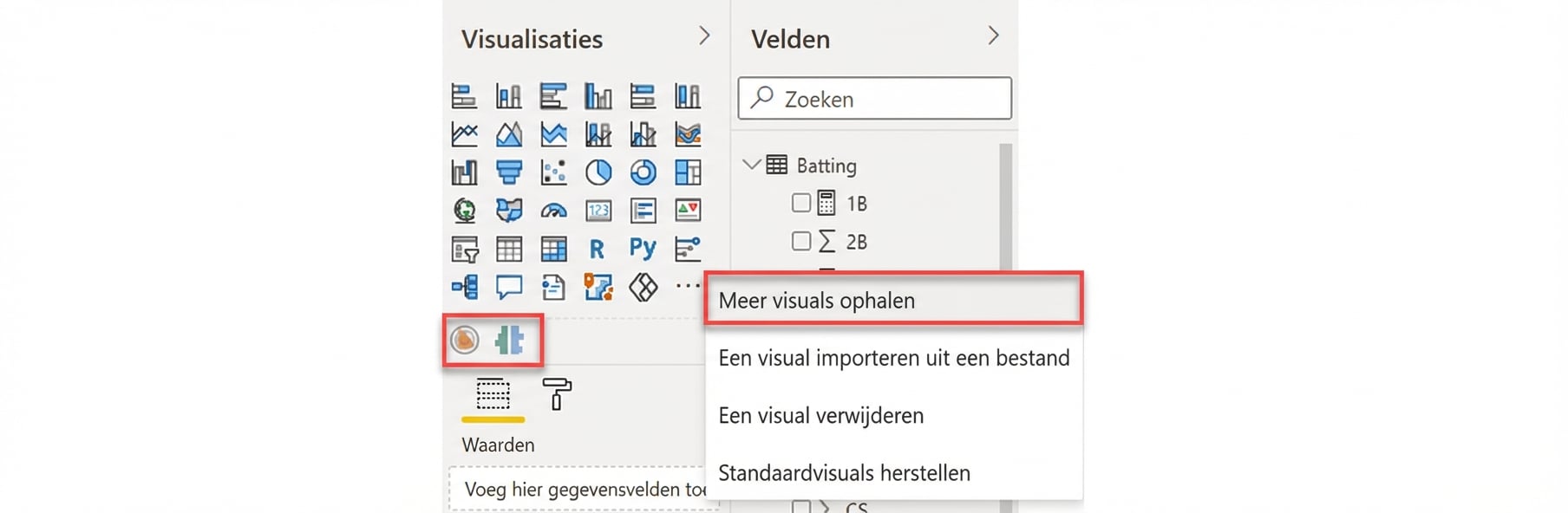The height and width of the screenshot is (513, 1568).
Task: Open the map visual with the globe icon
Action: (465, 211)
